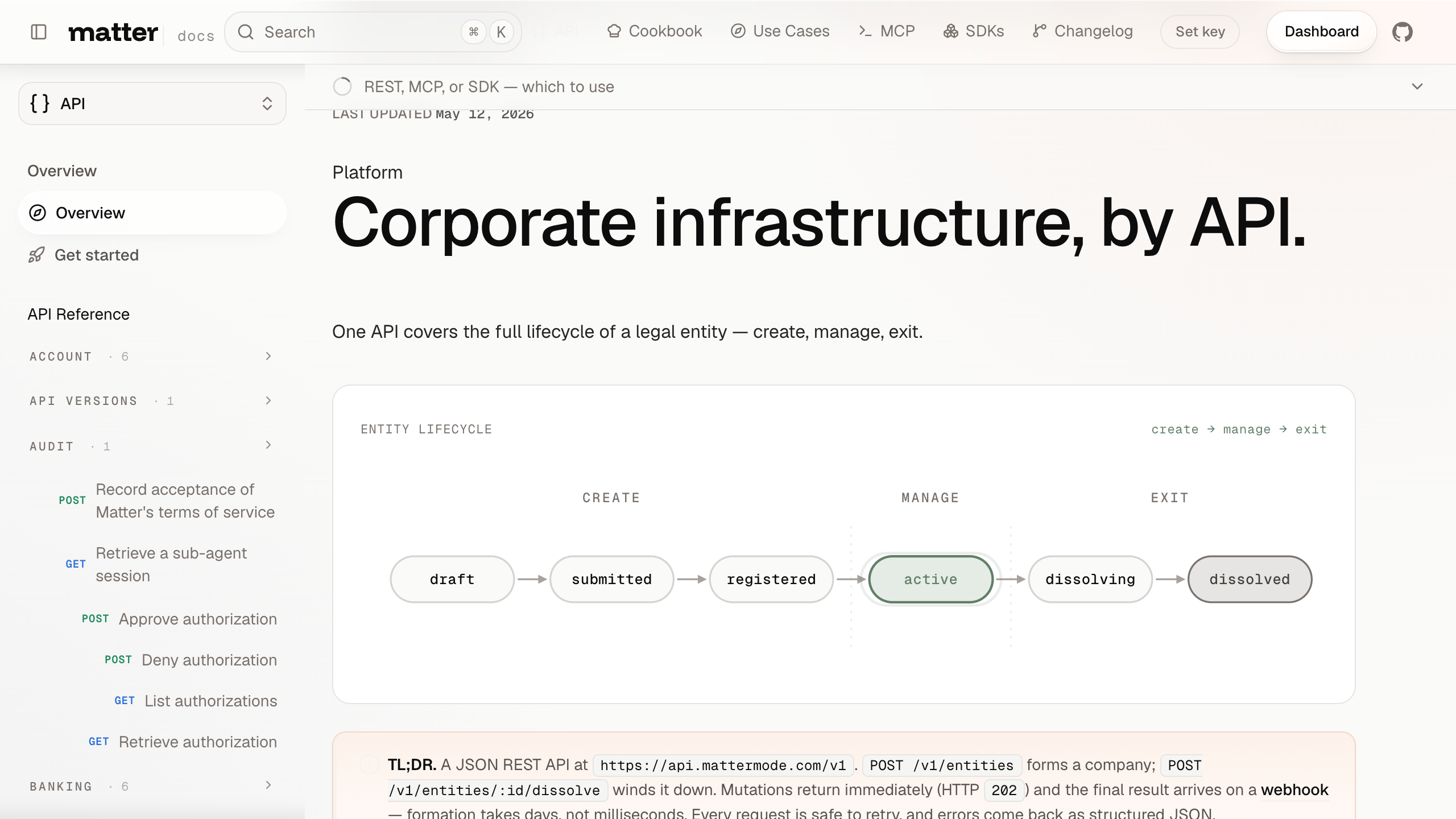This screenshot has width=1456, height=819.
Task: Click the up-down arrows on API selector
Action: point(267,104)
